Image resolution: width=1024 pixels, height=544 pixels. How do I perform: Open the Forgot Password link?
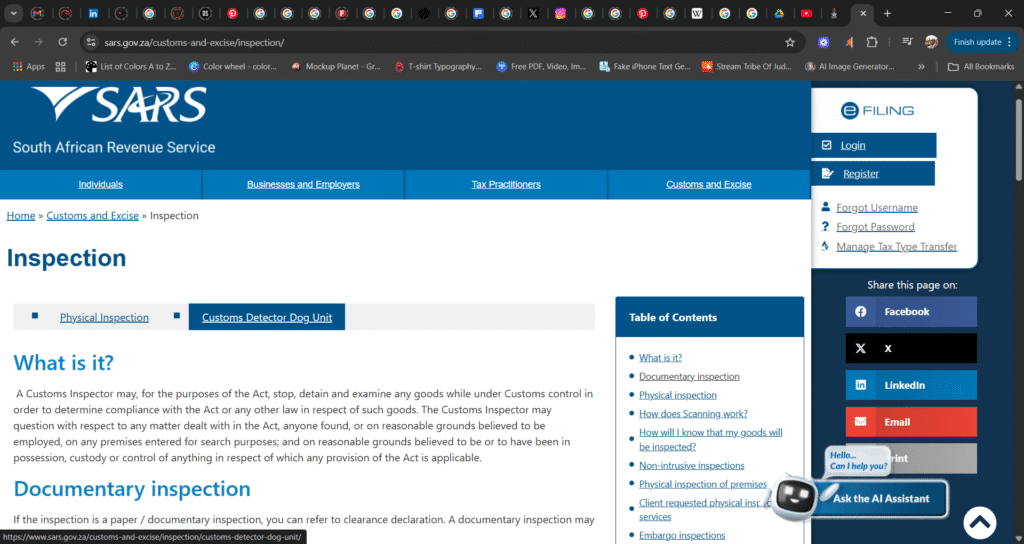click(x=875, y=227)
